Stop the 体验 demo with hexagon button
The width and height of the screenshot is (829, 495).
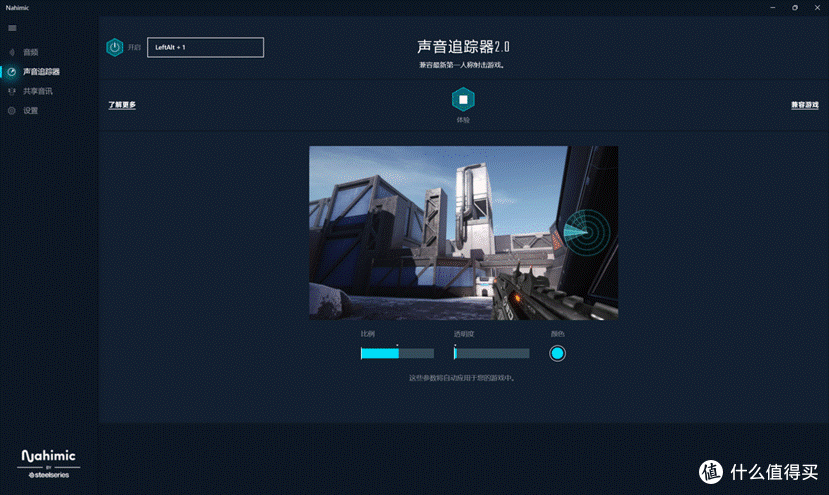(463, 99)
